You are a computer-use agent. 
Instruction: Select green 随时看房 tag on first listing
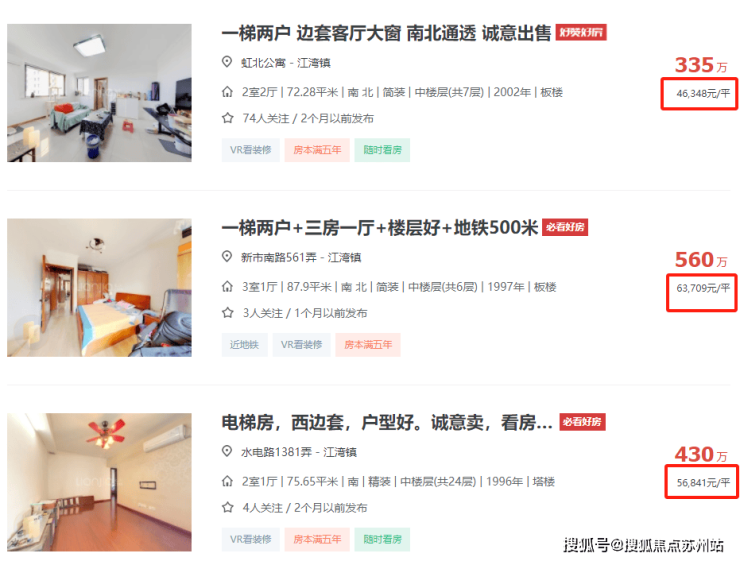click(382, 150)
